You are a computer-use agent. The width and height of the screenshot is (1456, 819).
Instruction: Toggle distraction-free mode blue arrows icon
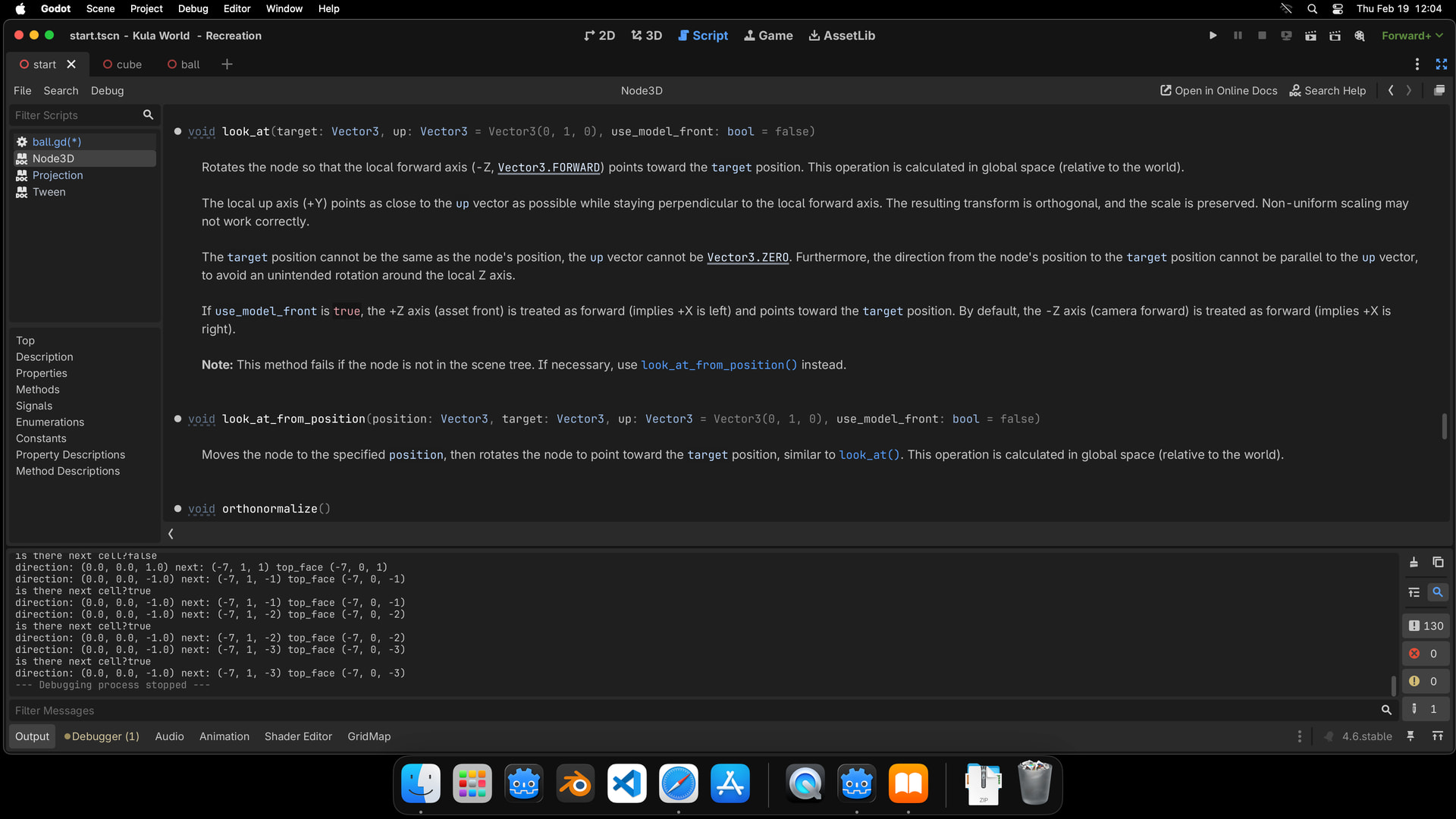click(1442, 64)
